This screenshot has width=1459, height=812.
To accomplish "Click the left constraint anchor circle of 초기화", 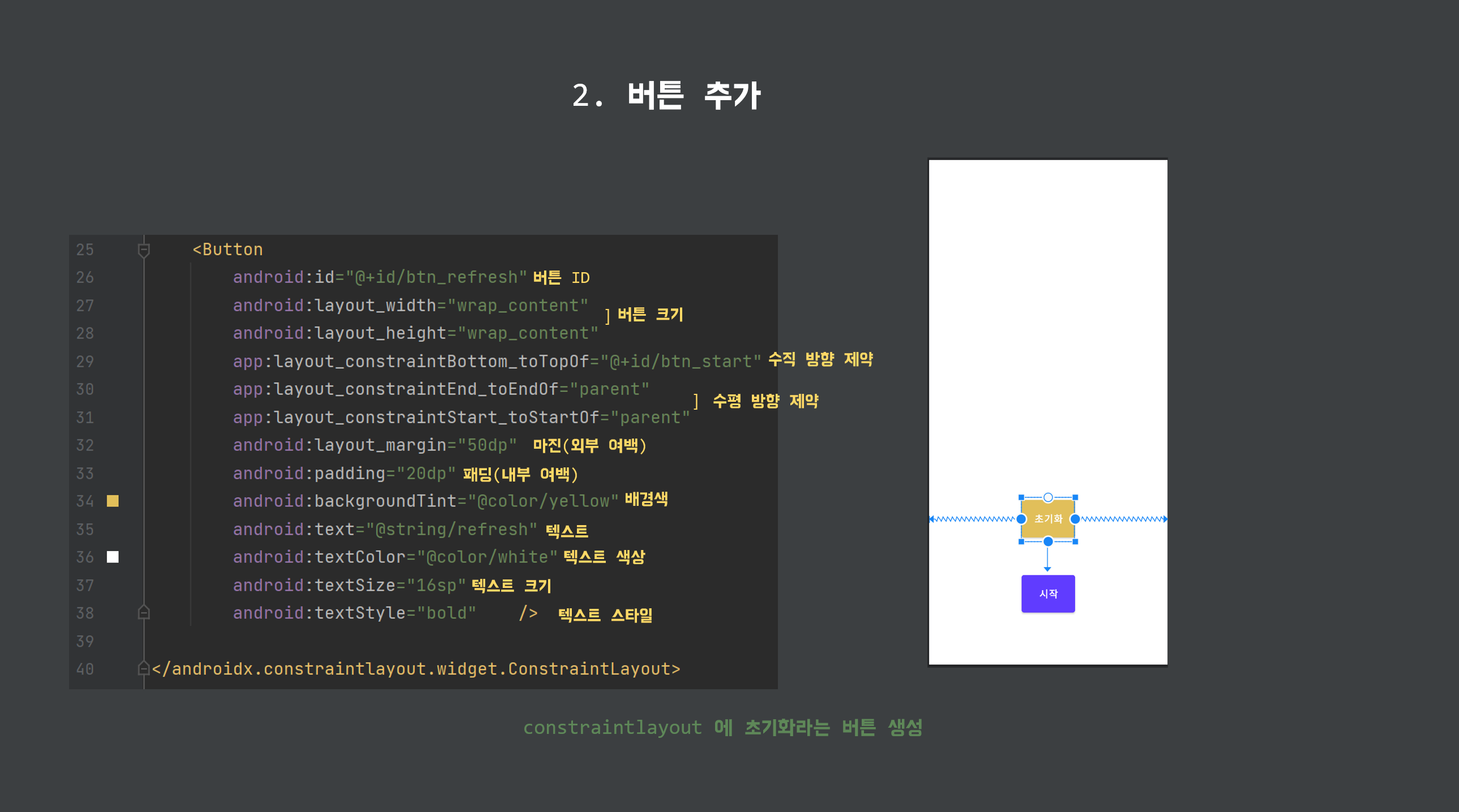I will 1021,519.
